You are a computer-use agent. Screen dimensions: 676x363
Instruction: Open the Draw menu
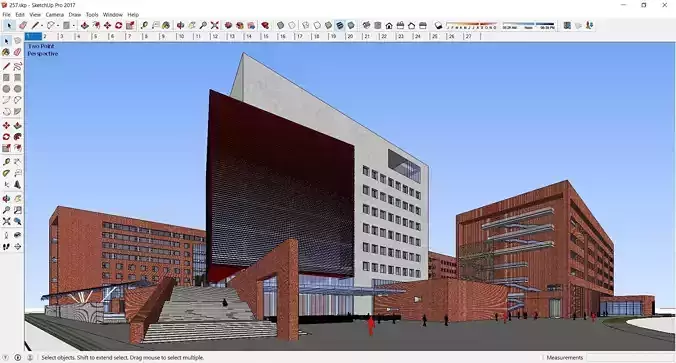click(75, 15)
